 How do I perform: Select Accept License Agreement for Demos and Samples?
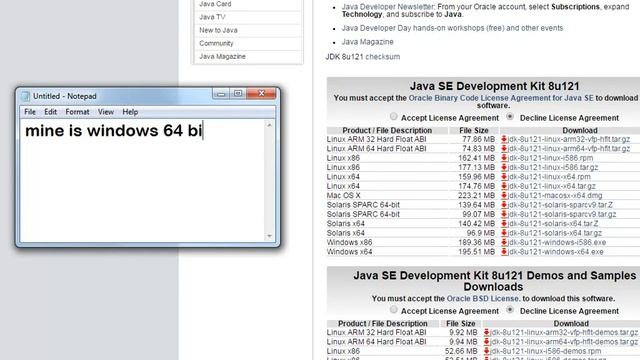tap(393, 310)
